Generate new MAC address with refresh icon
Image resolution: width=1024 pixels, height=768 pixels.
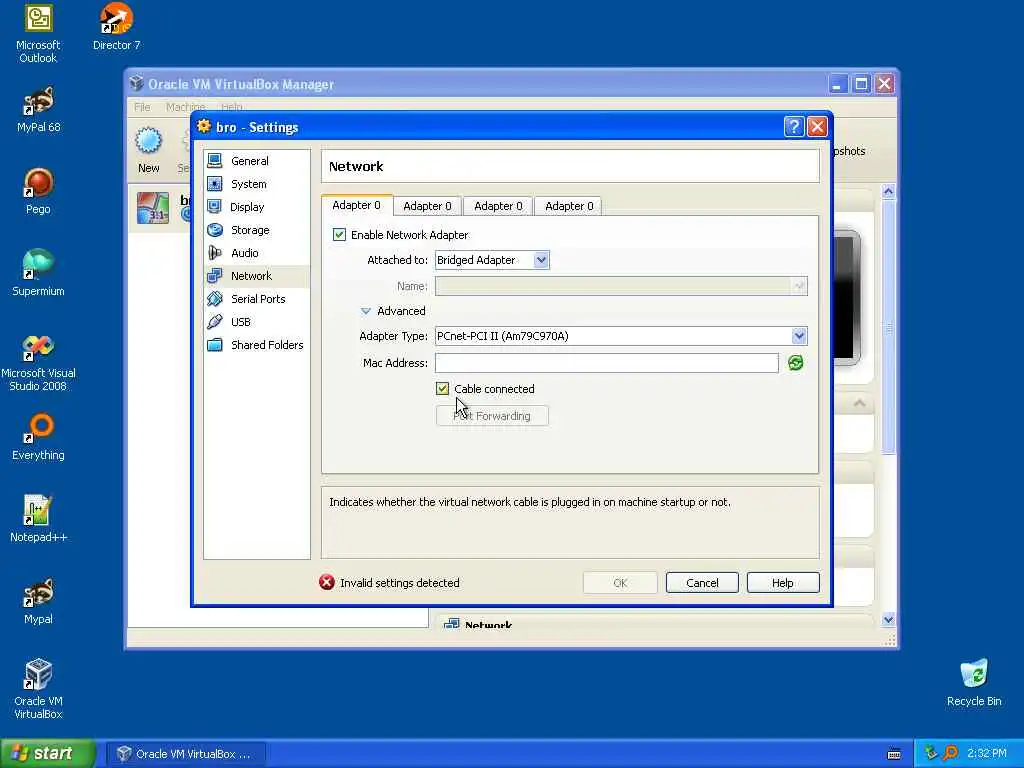tap(795, 363)
